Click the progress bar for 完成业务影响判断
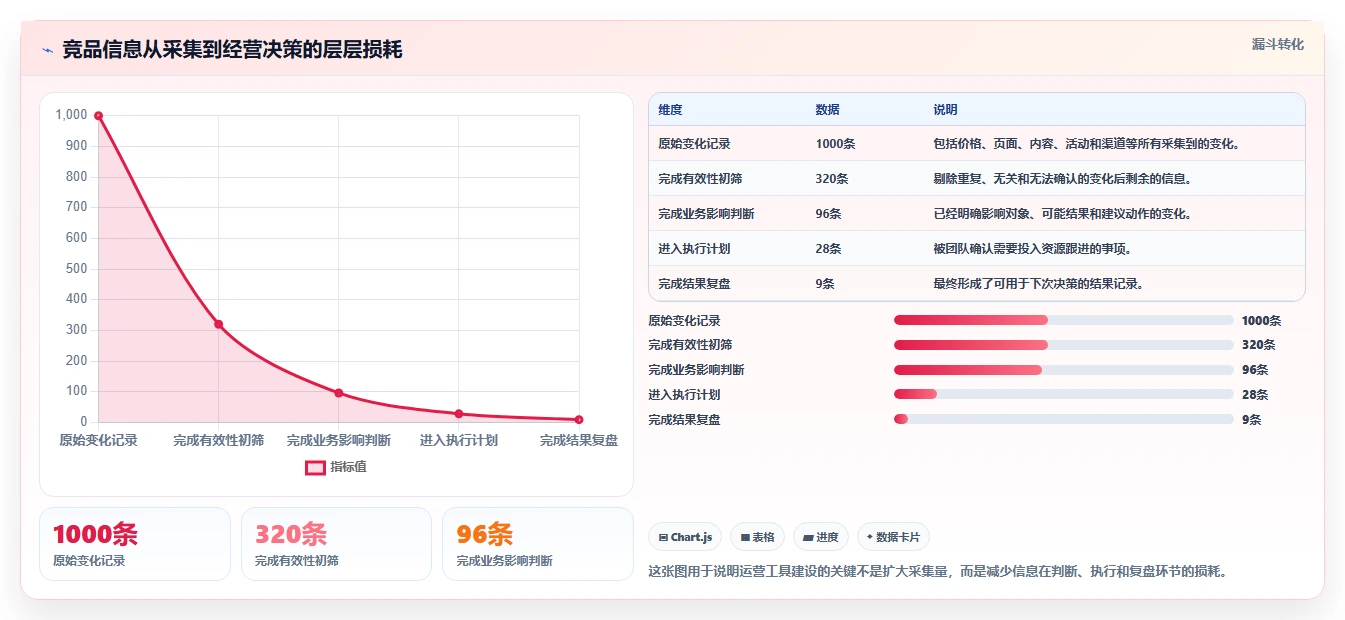 1063,370
